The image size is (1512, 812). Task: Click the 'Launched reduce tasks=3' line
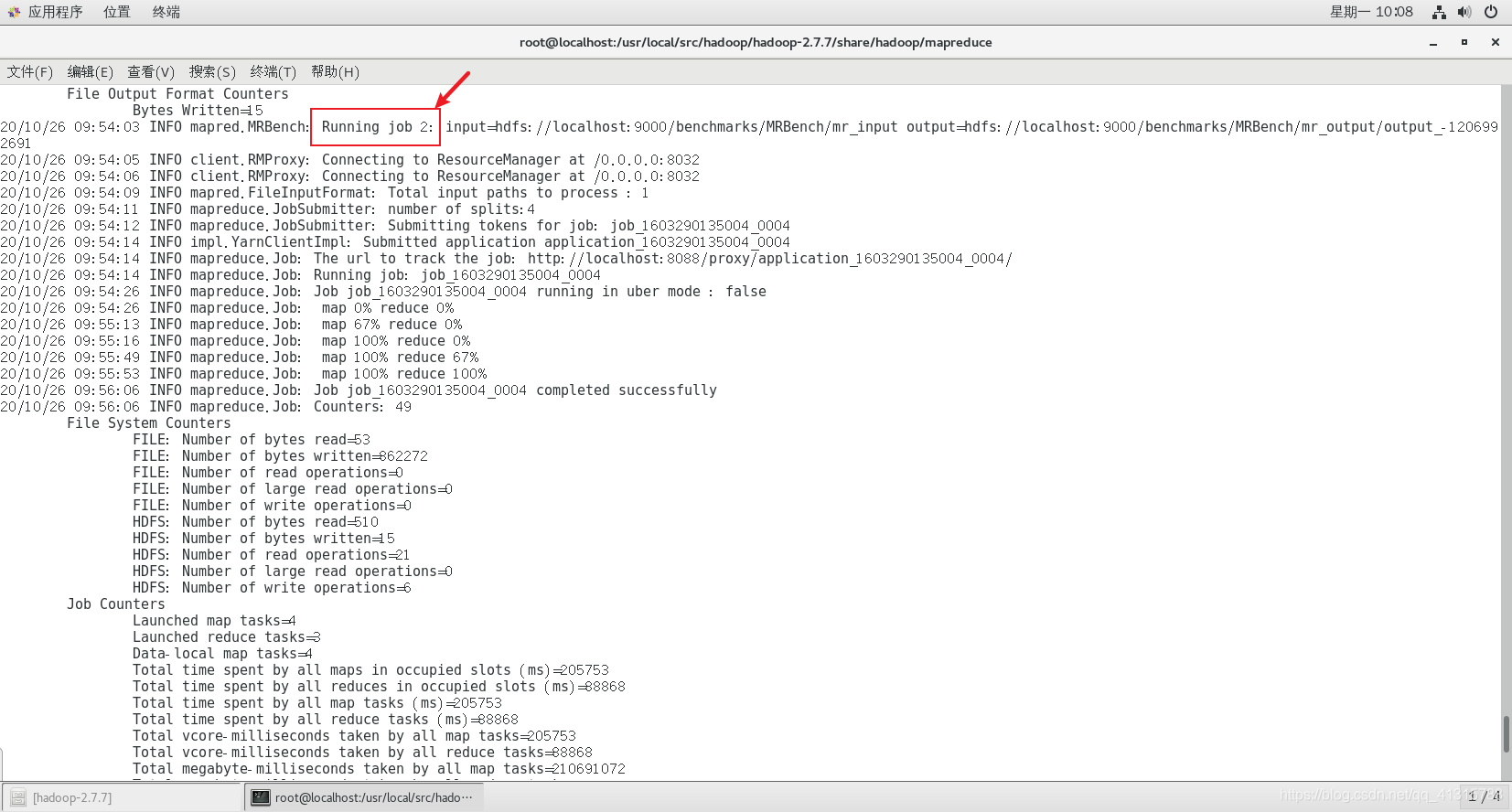point(227,637)
